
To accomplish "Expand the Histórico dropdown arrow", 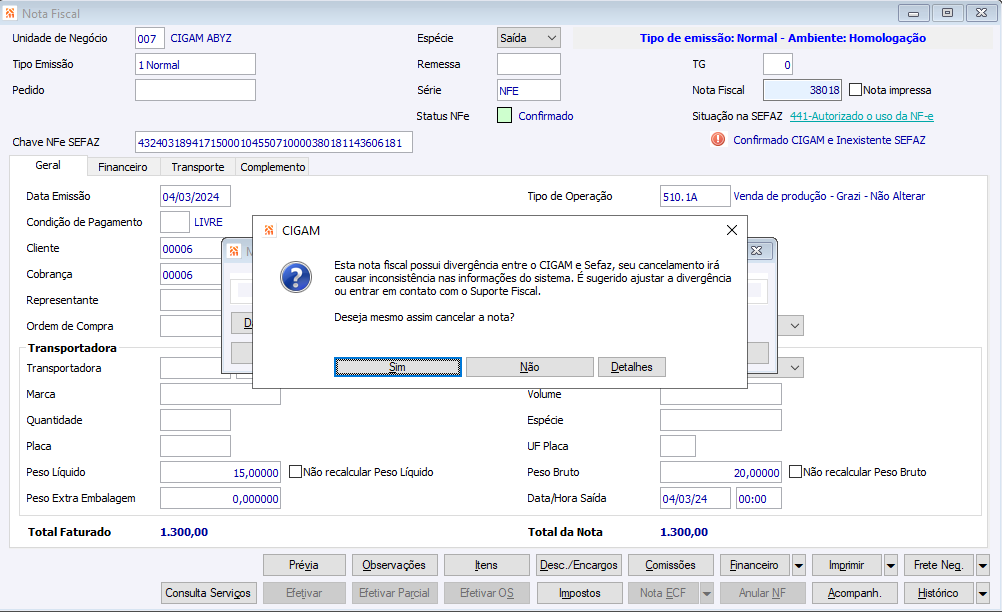I will pos(983,593).
